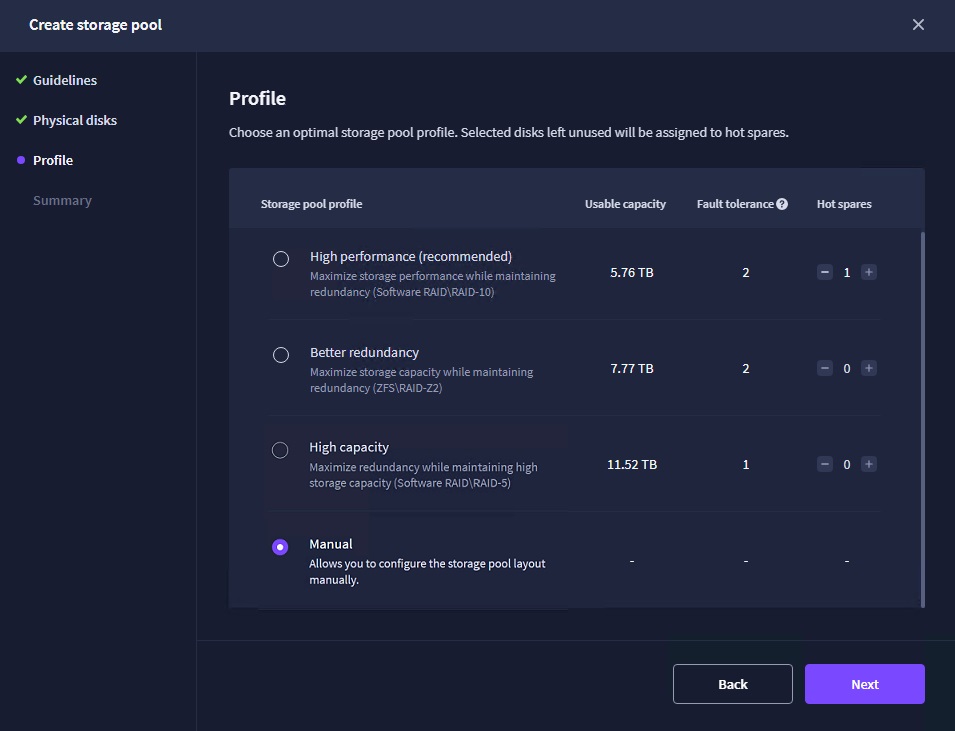Click the Better redundancy title text
The image size is (955, 731).
click(364, 352)
